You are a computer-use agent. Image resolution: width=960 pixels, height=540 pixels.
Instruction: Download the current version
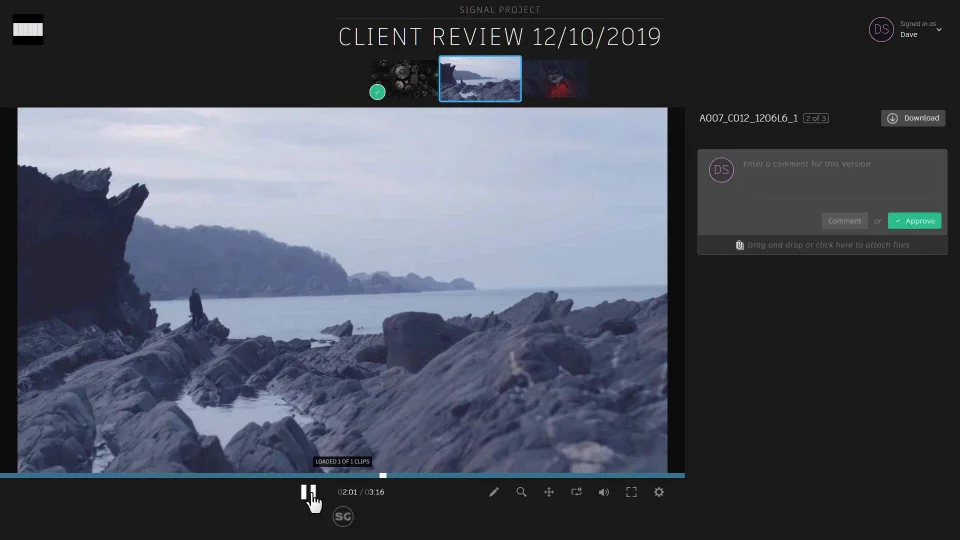click(913, 118)
